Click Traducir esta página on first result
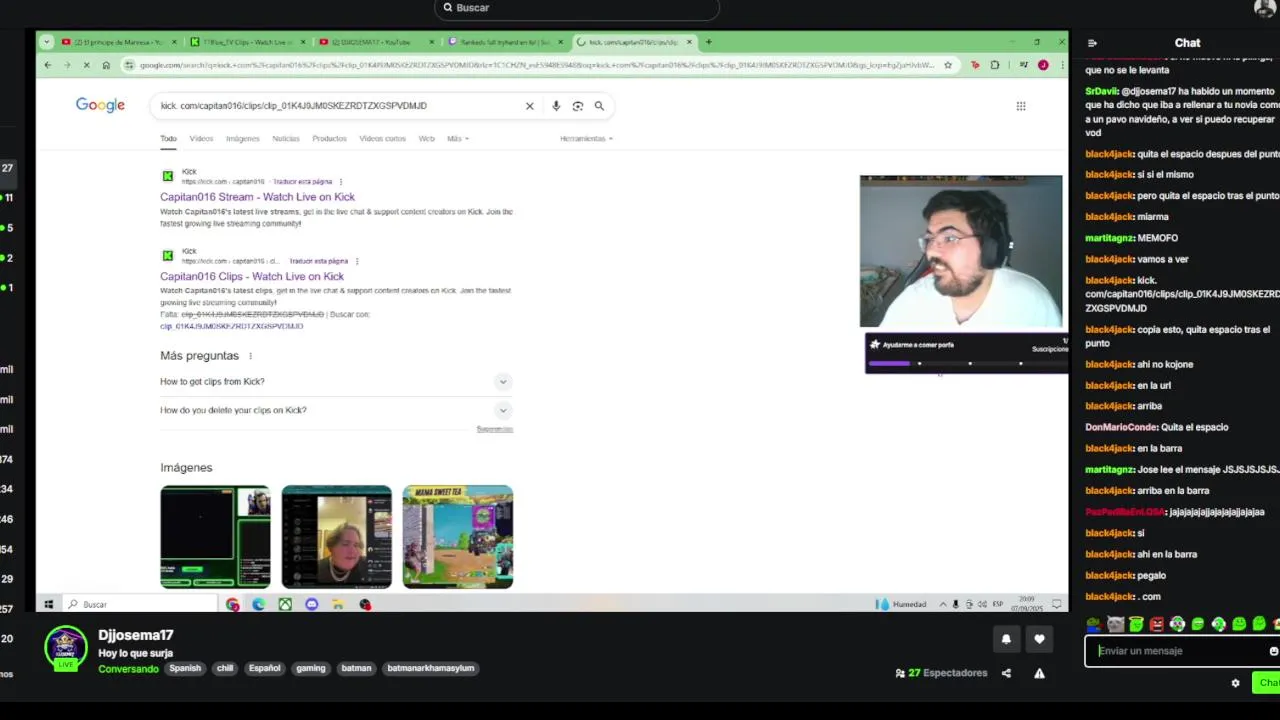This screenshot has height=720, width=1280. pyautogui.click(x=302, y=182)
